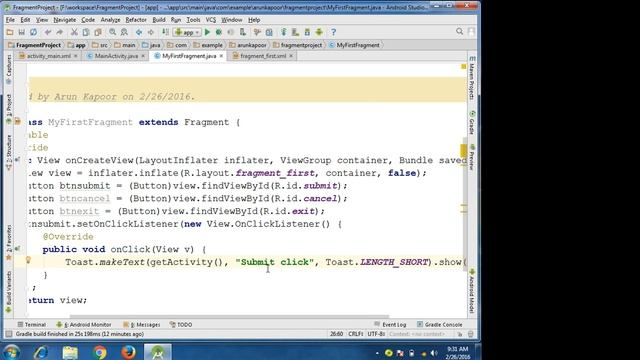Open the app run configuration dropdown

coord(187,32)
